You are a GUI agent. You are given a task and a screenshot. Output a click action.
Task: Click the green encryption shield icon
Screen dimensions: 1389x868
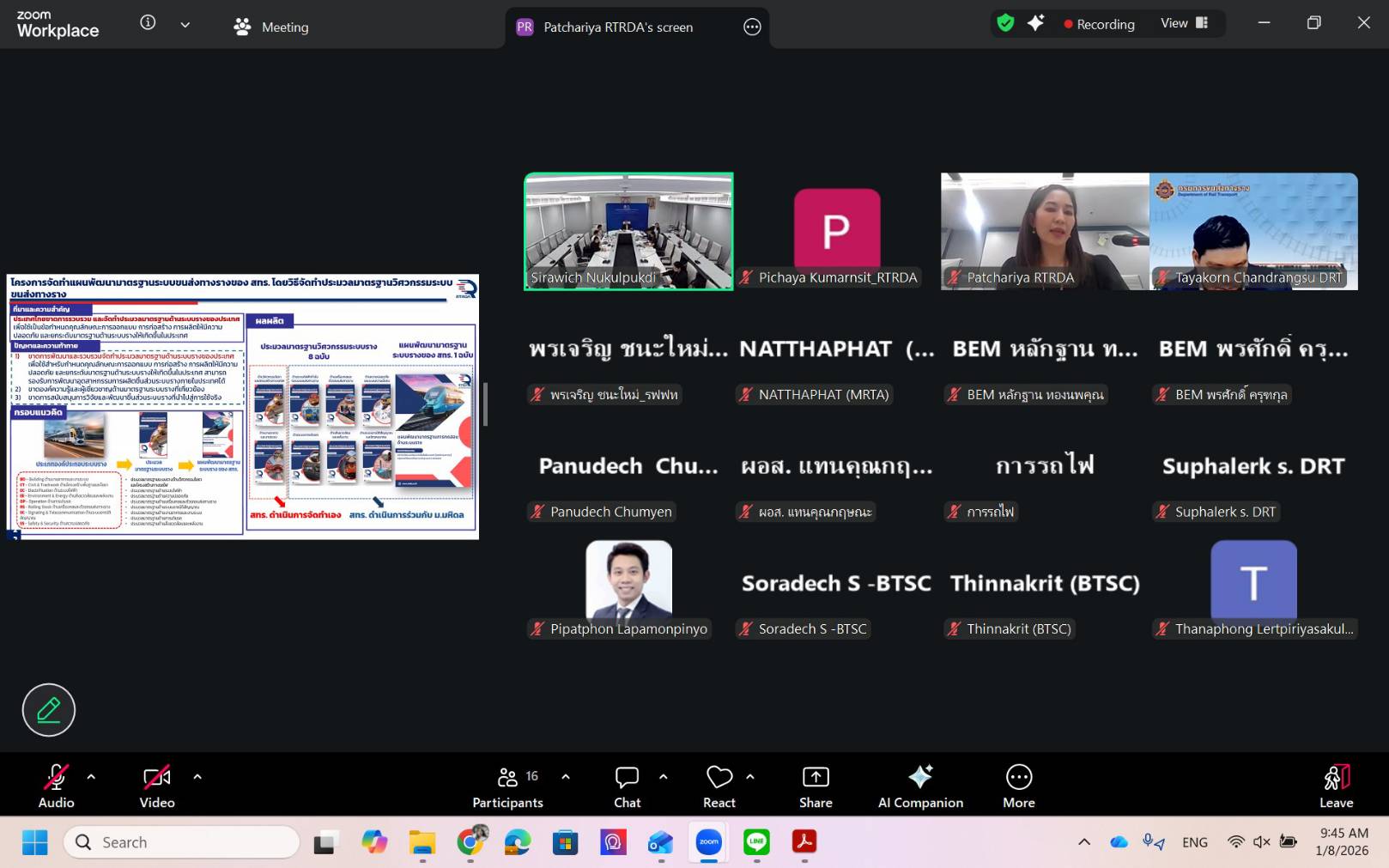[x=1005, y=24]
